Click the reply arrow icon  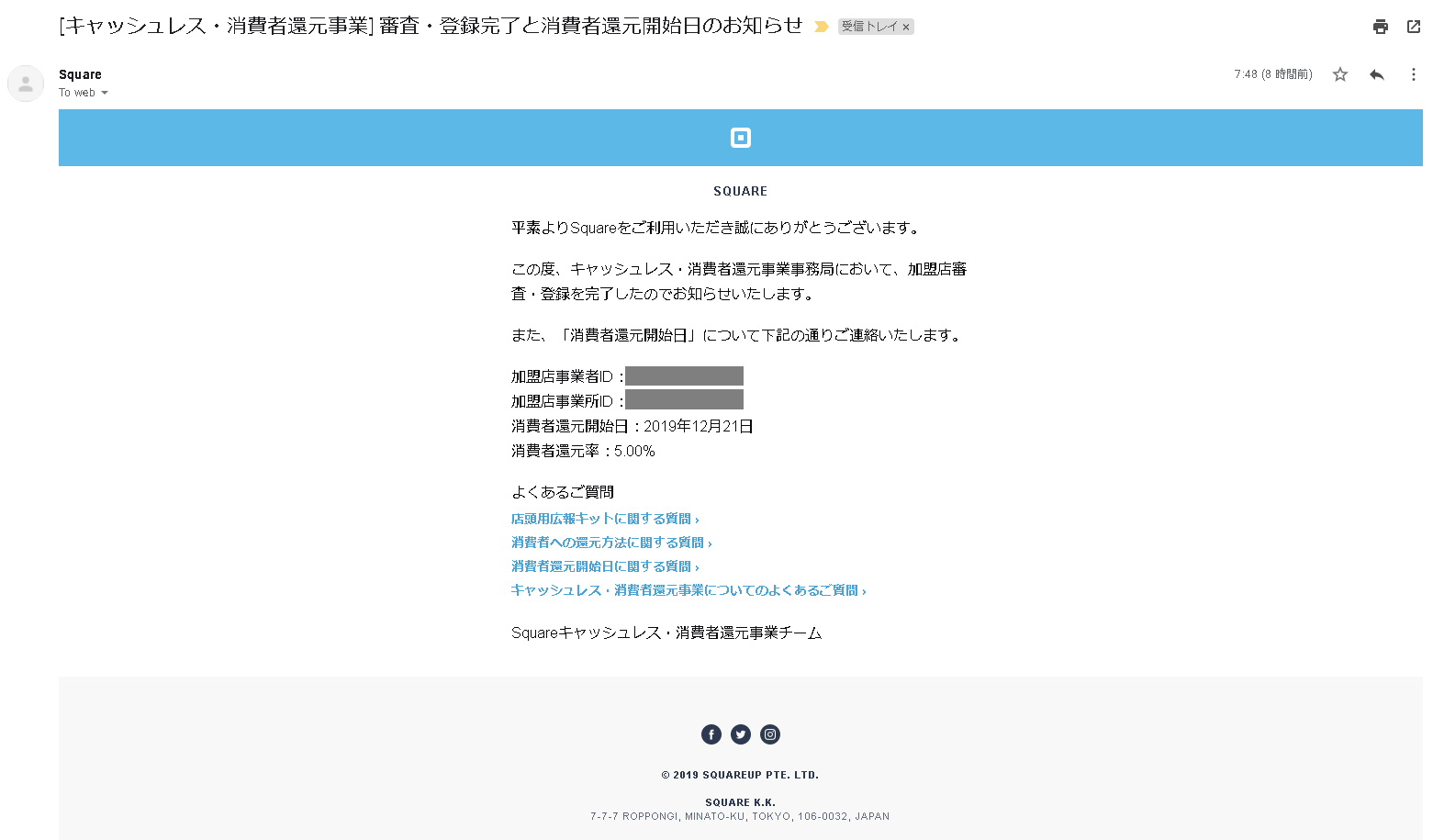click(1376, 74)
